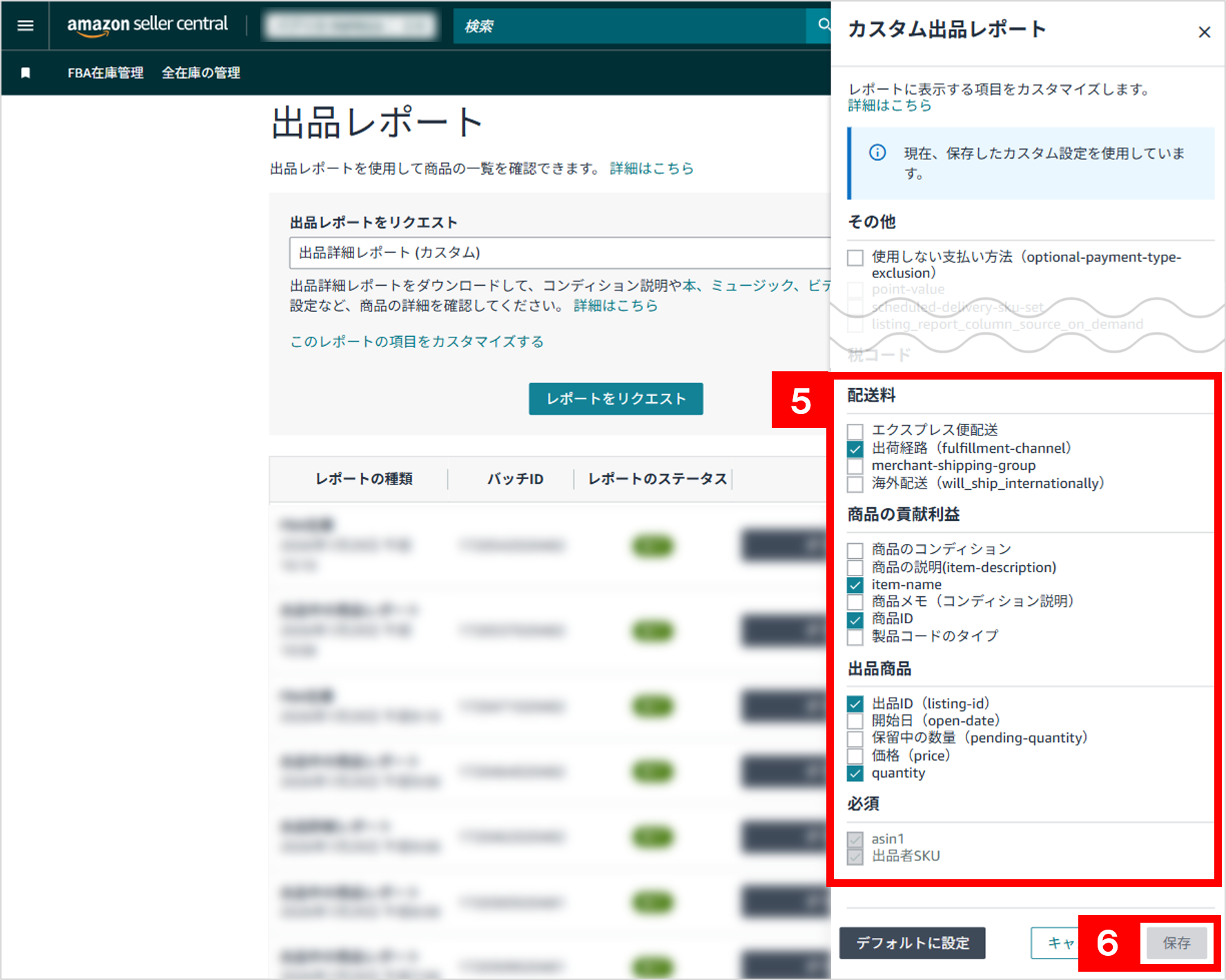The image size is (1226, 980).
Task: Check merchant-shipping-group option
Action: 855,466
